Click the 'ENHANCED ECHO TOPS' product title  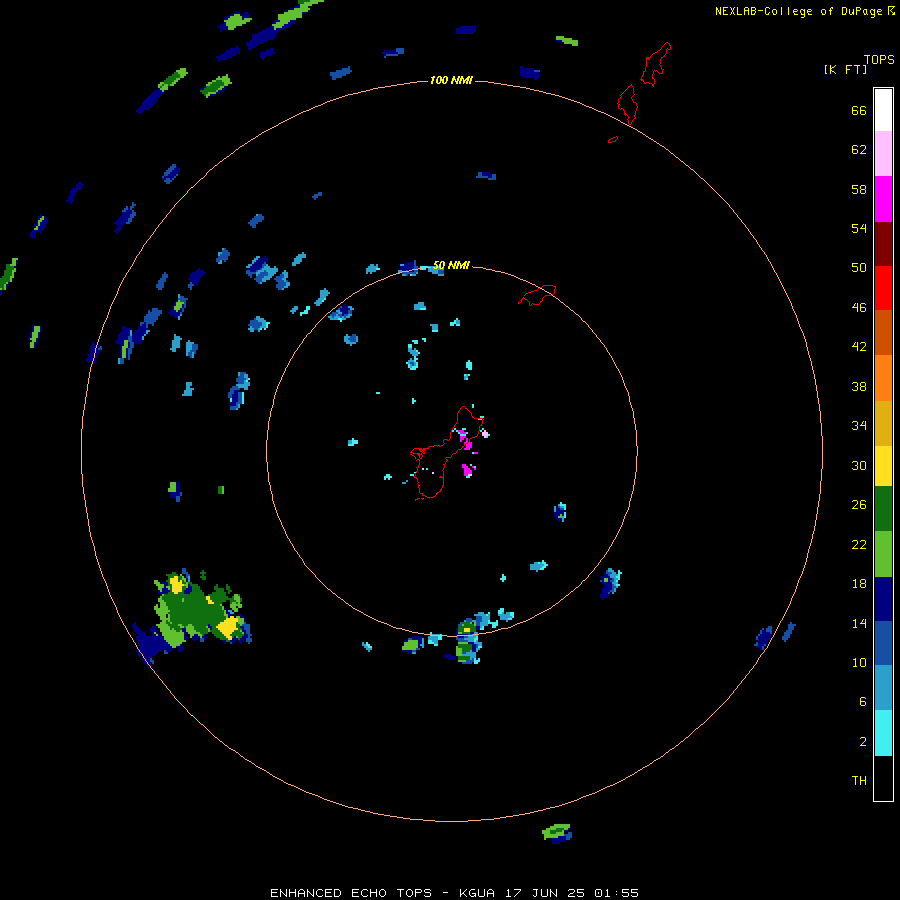tap(351, 893)
